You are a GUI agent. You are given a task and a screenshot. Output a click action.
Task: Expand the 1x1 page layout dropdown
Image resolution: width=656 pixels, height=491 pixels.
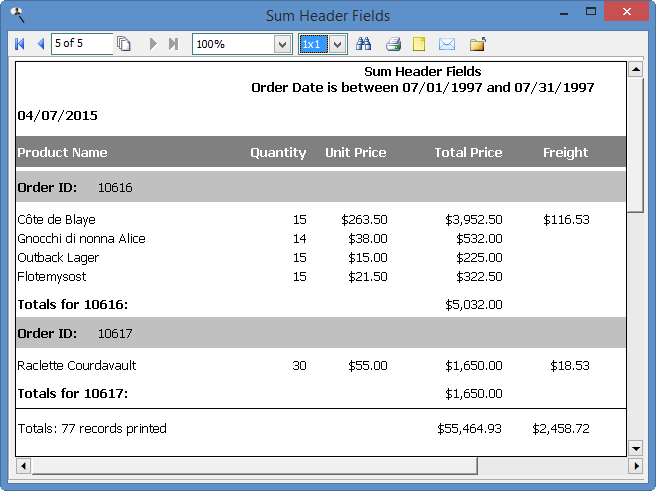click(x=338, y=44)
